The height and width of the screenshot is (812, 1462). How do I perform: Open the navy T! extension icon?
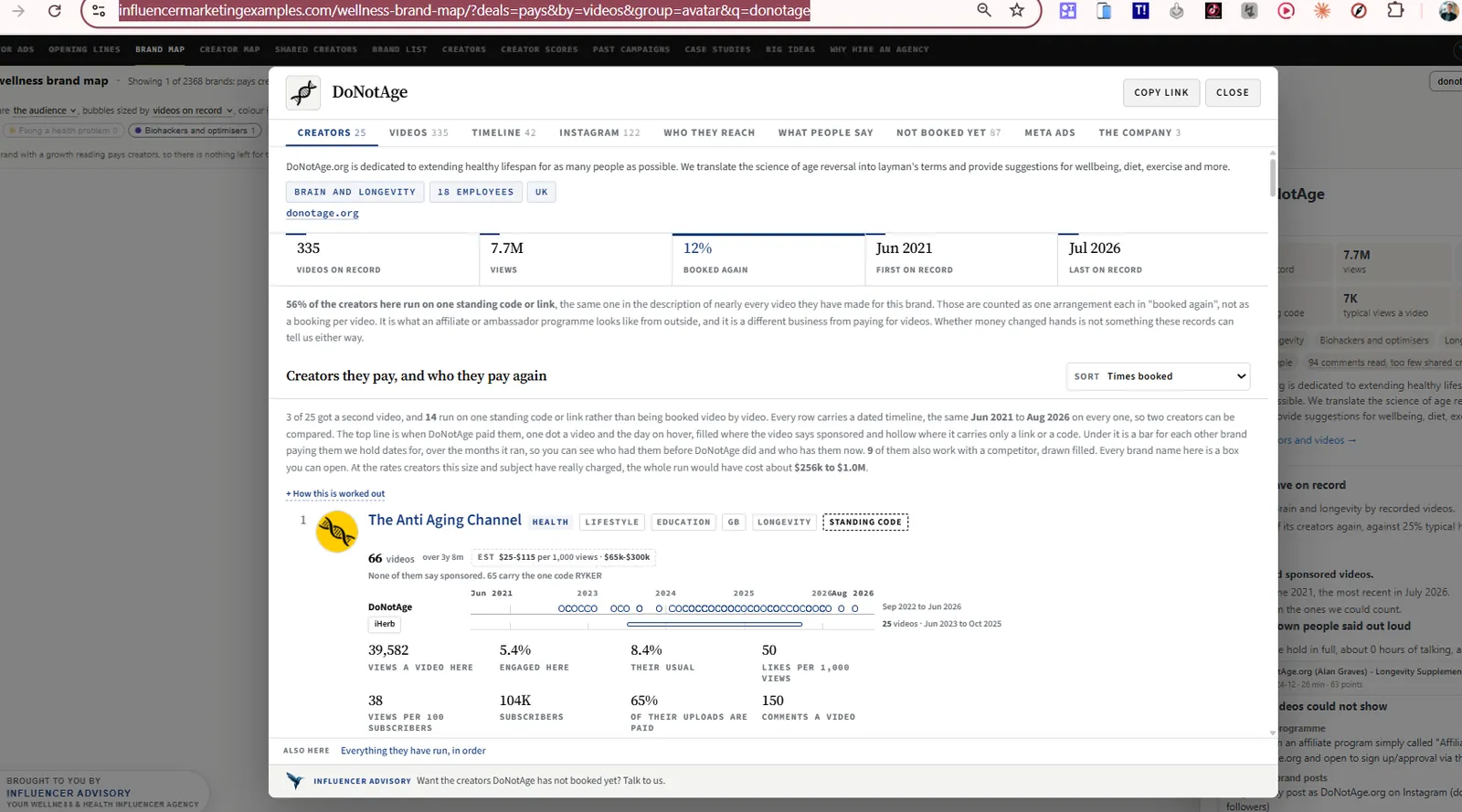pos(1140,11)
